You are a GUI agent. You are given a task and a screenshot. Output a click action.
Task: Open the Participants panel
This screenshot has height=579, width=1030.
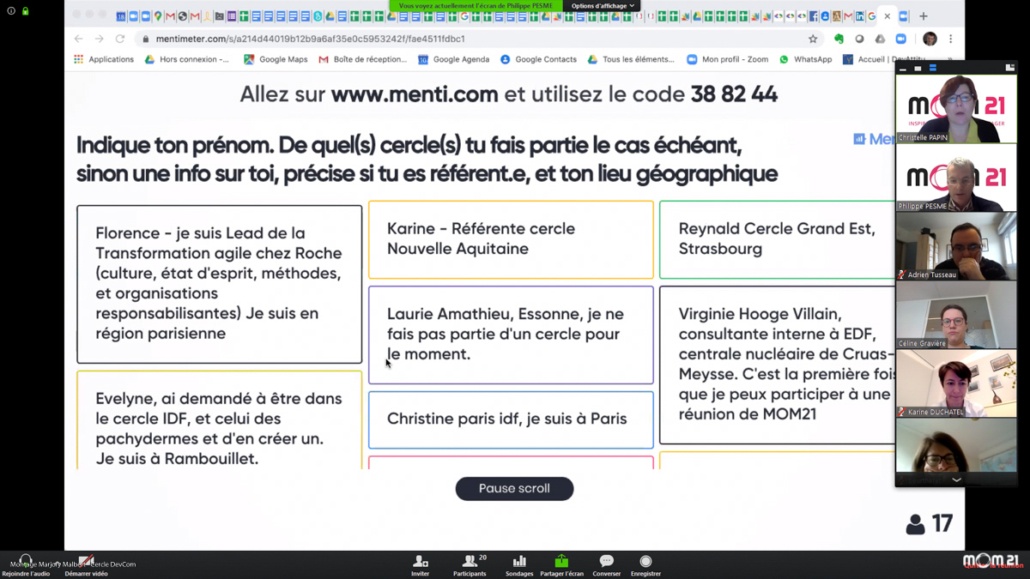pos(470,565)
